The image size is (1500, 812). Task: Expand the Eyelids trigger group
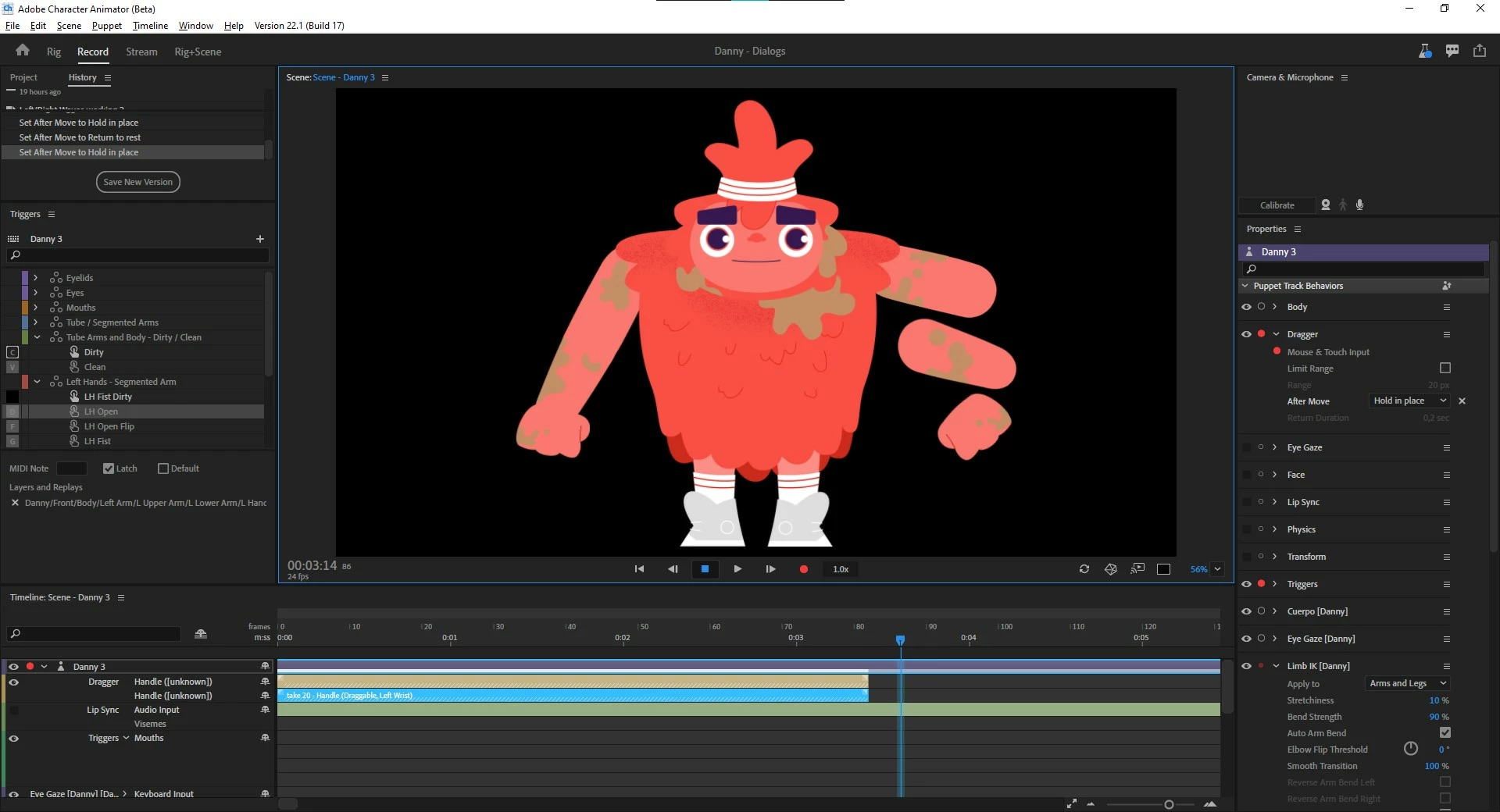(x=35, y=277)
